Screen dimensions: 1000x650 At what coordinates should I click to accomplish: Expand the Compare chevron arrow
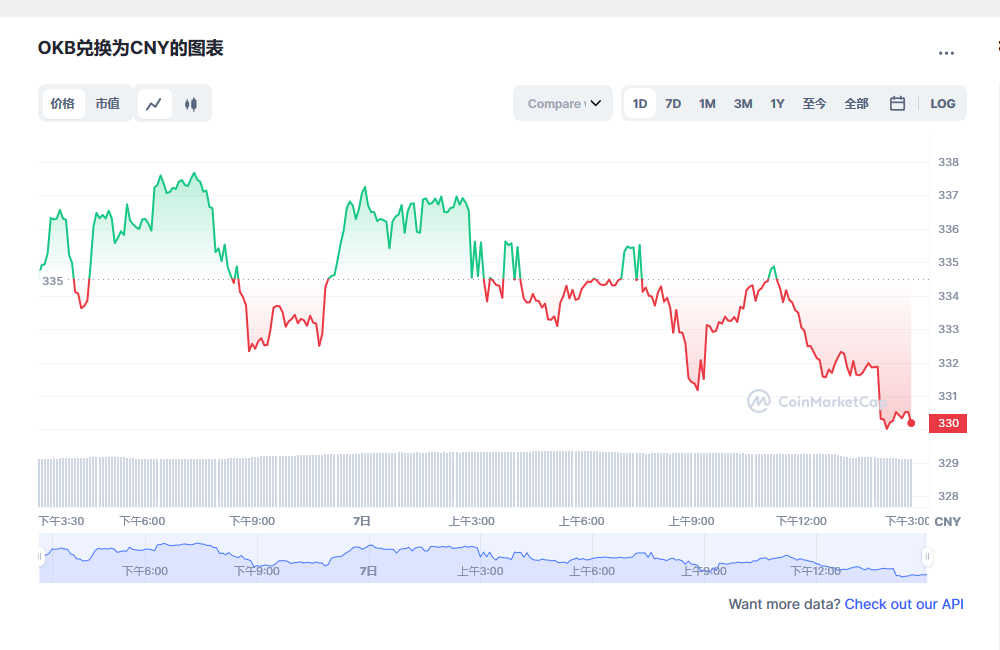click(598, 103)
